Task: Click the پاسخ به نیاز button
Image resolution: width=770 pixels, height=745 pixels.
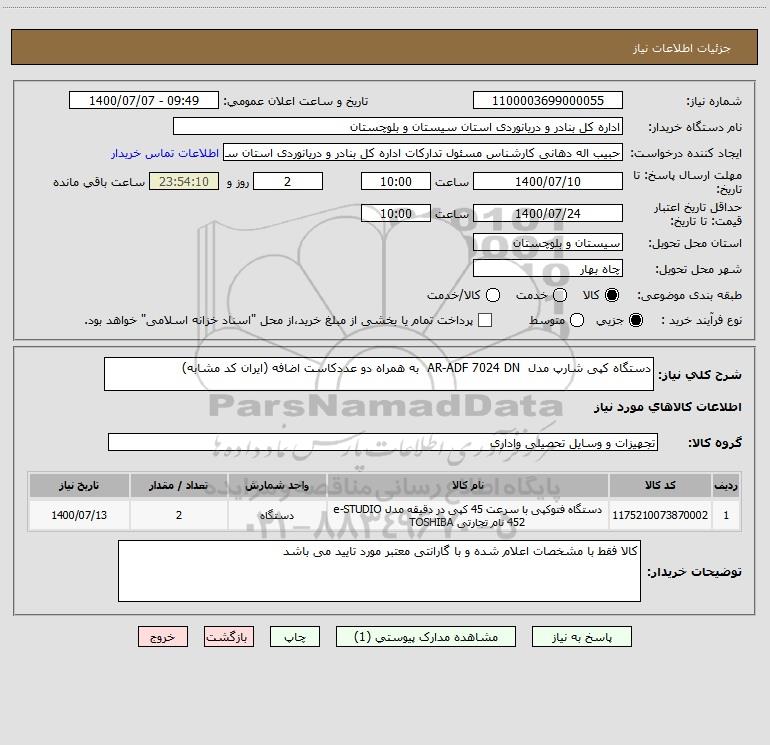Action: tap(581, 637)
